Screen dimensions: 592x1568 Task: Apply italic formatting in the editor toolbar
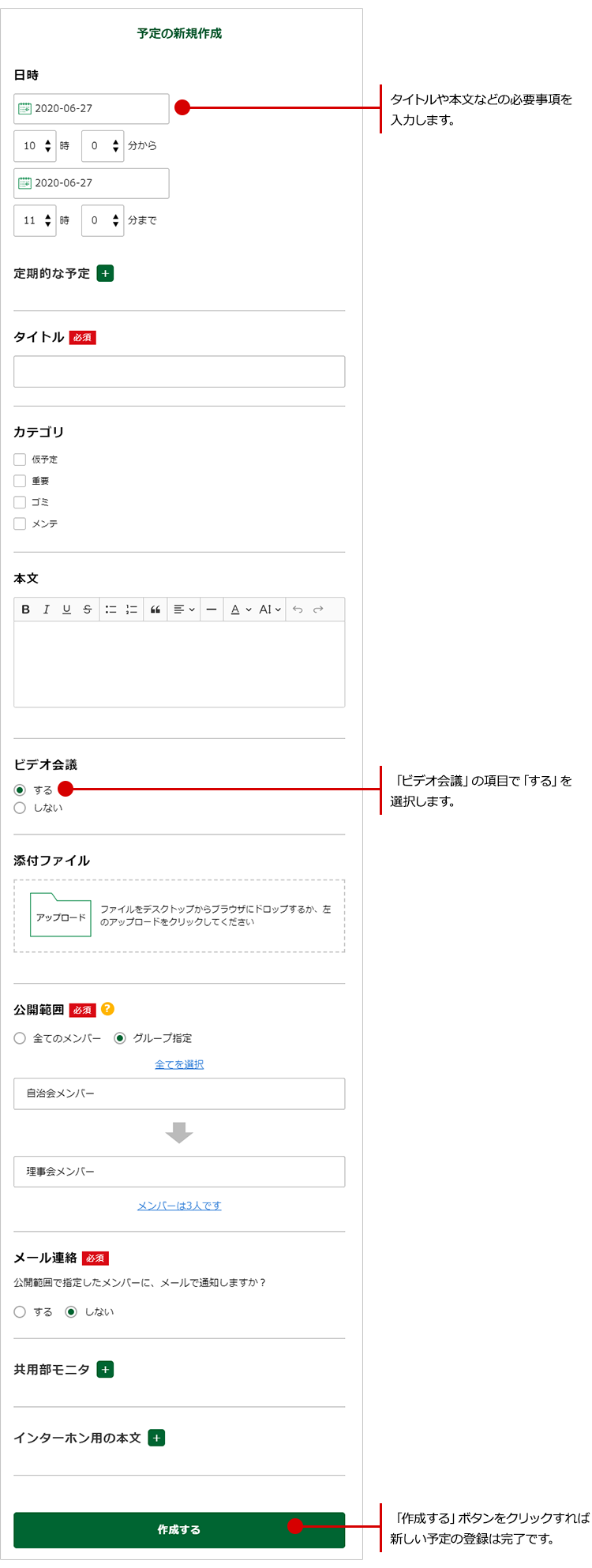[46, 610]
